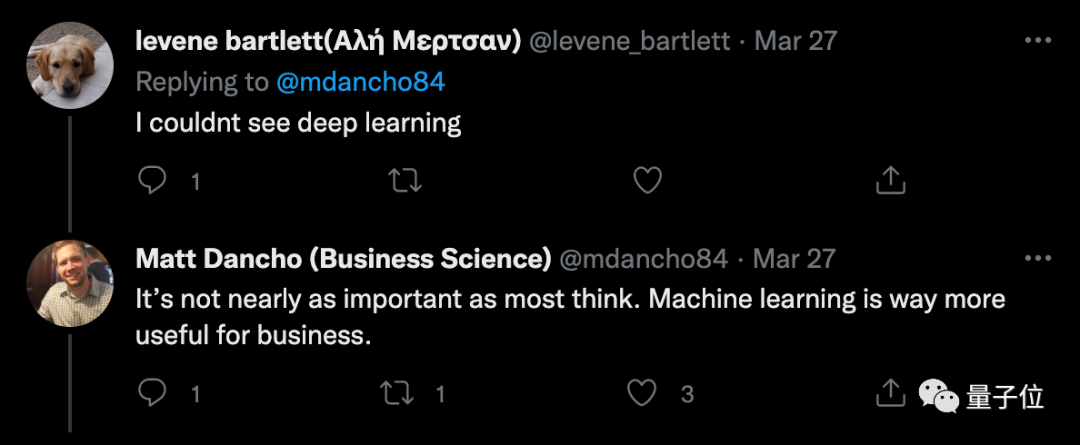Image resolution: width=1080 pixels, height=445 pixels.
Task: Share levene bartlett's tweet
Action: pos(889,181)
